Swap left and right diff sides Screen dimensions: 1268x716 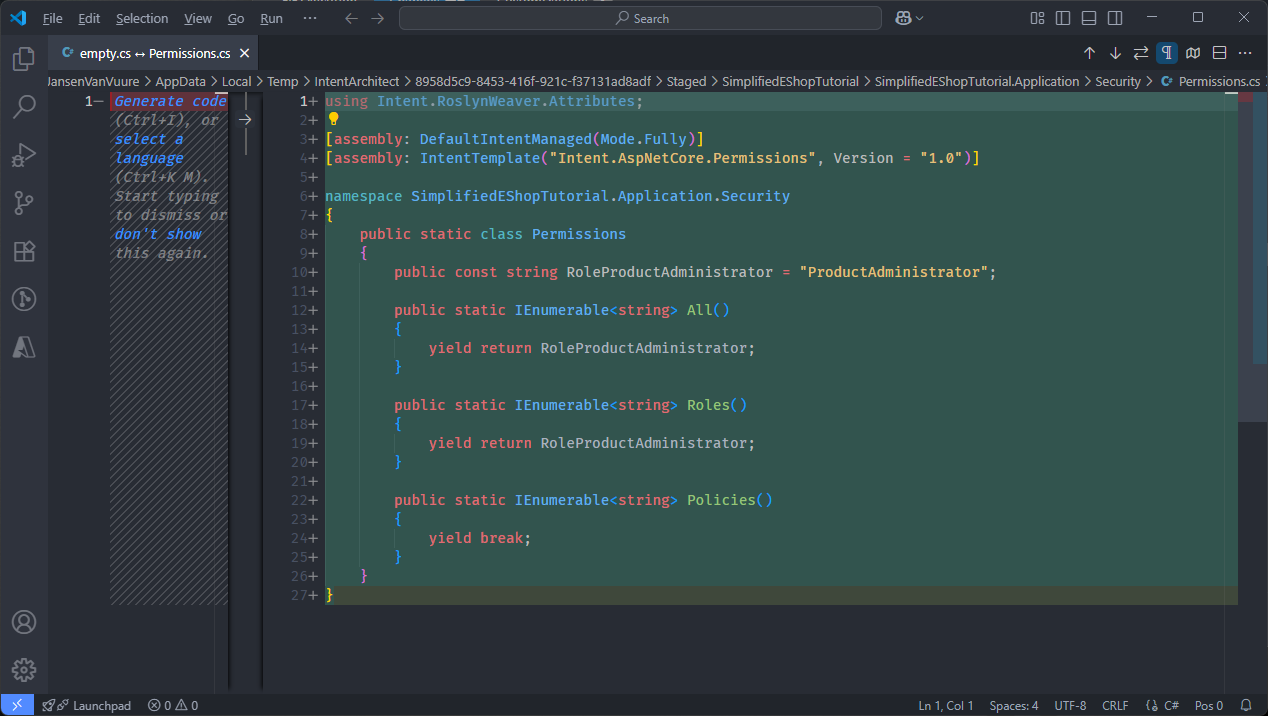tap(1141, 53)
